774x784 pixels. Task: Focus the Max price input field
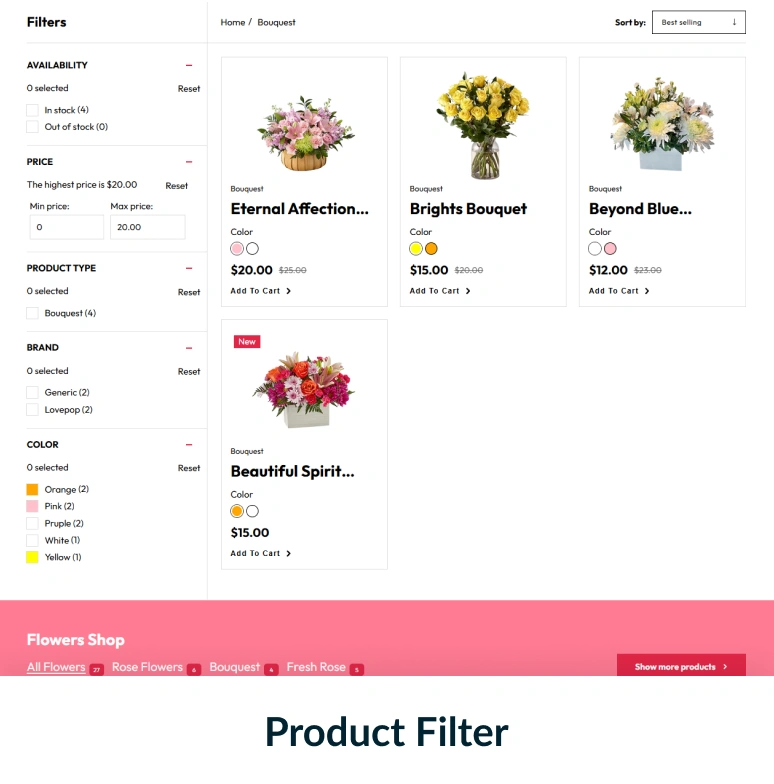148,227
